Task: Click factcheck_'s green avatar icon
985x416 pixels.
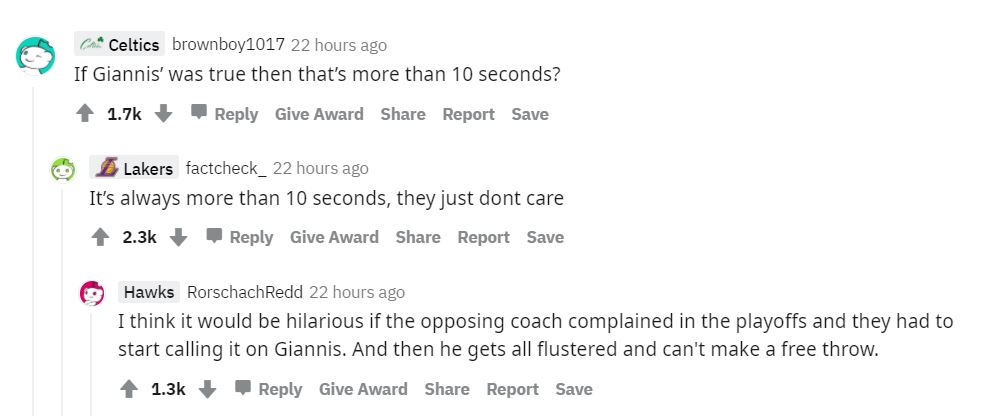Action: tap(63, 171)
